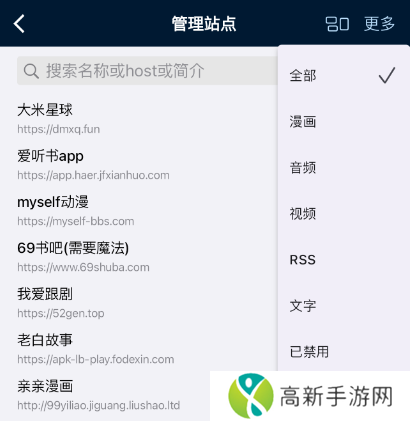Select the RSS filter option

tap(343, 260)
